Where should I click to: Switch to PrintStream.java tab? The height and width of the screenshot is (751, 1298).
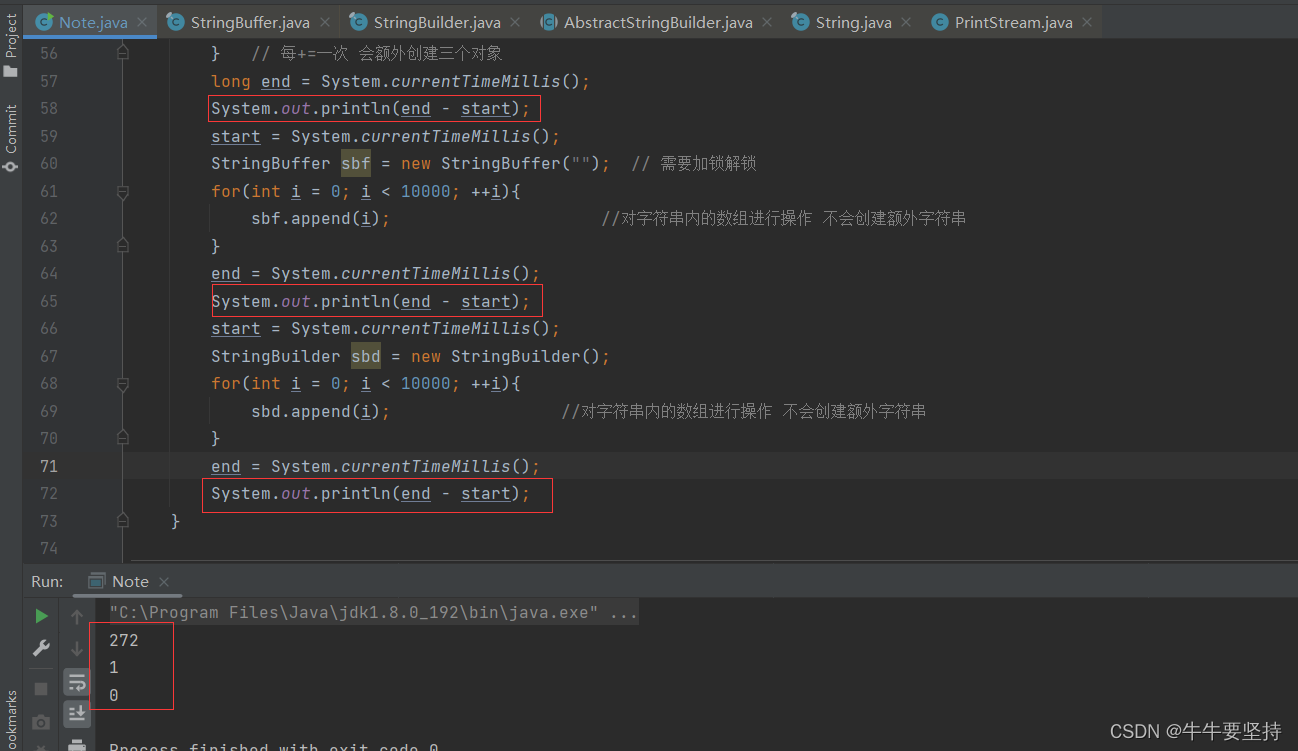coord(1013,22)
